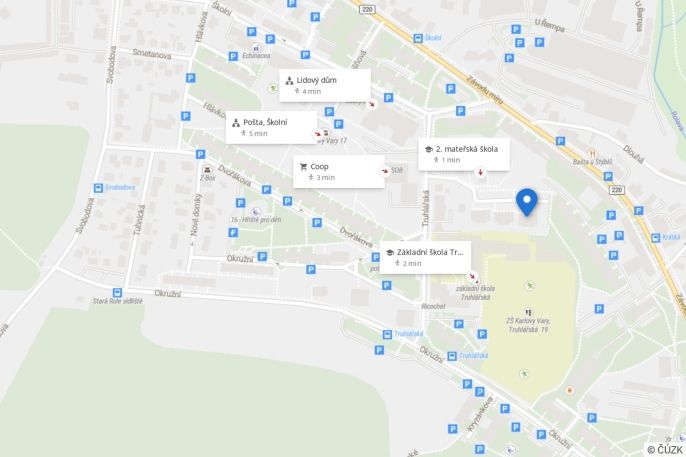This screenshot has height=457, width=686.
Task: Click the Z-Box parcel locker icon
Action: point(207,169)
